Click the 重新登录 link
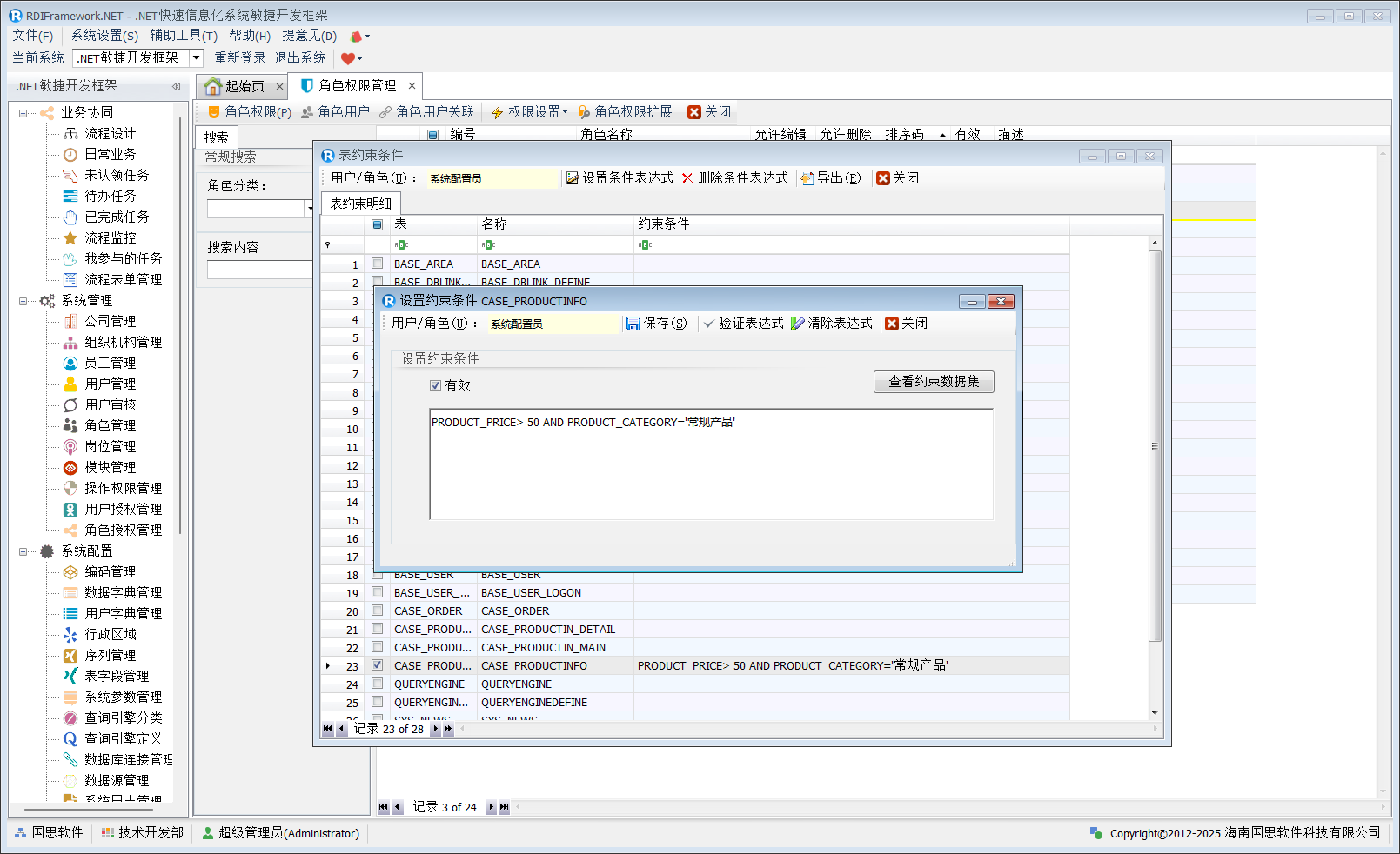The width and height of the screenshot is (1400, 854). [x=240, y=58]
